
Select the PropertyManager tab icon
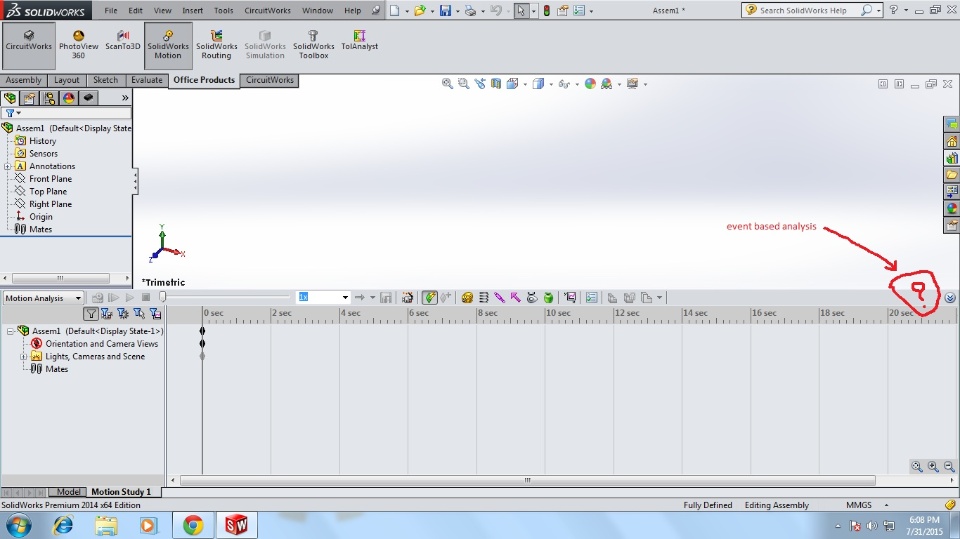point(29,98)
